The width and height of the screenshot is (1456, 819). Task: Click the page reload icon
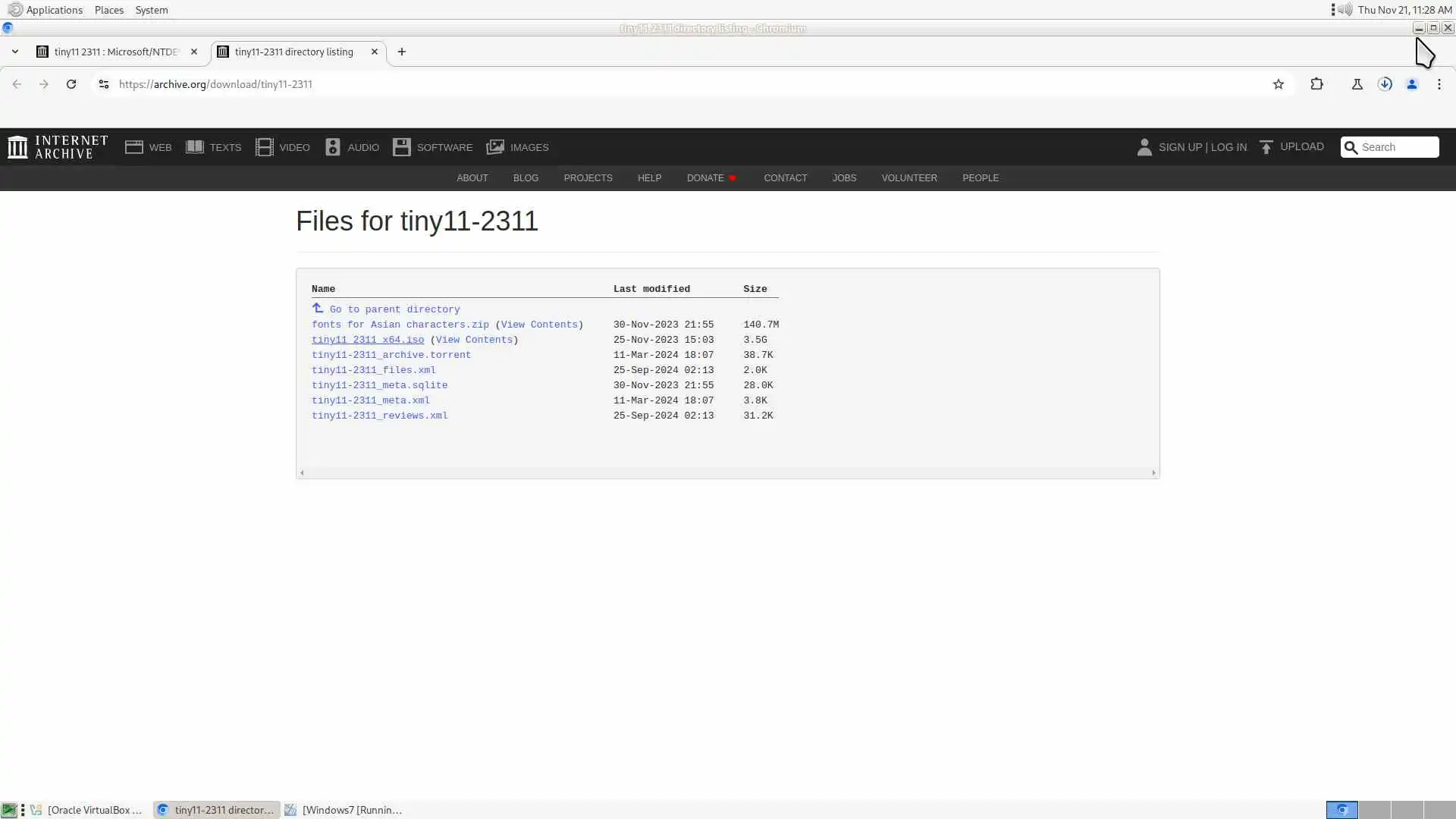click(71, 84)
